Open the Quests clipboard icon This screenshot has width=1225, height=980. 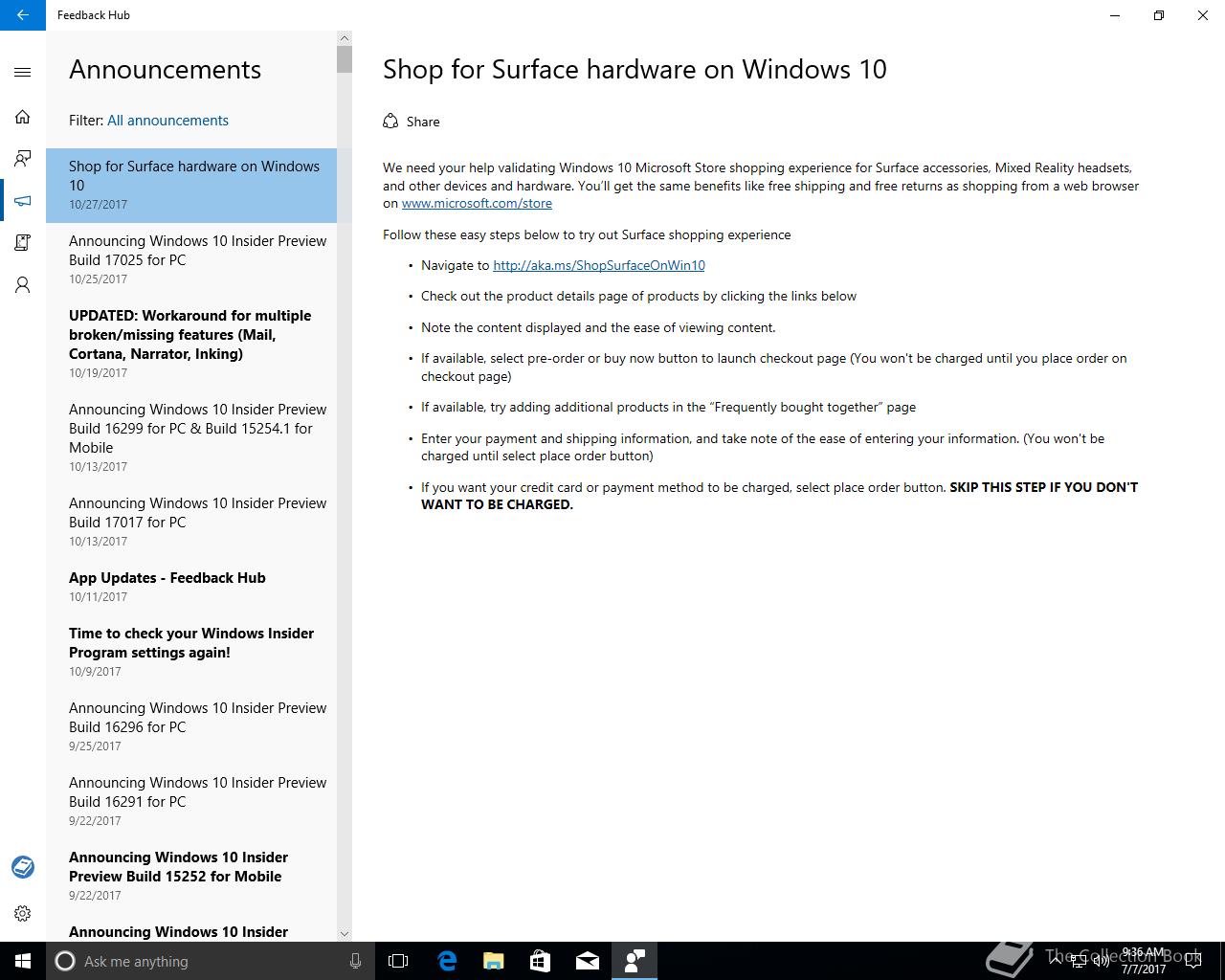click(x=23, y=243)
